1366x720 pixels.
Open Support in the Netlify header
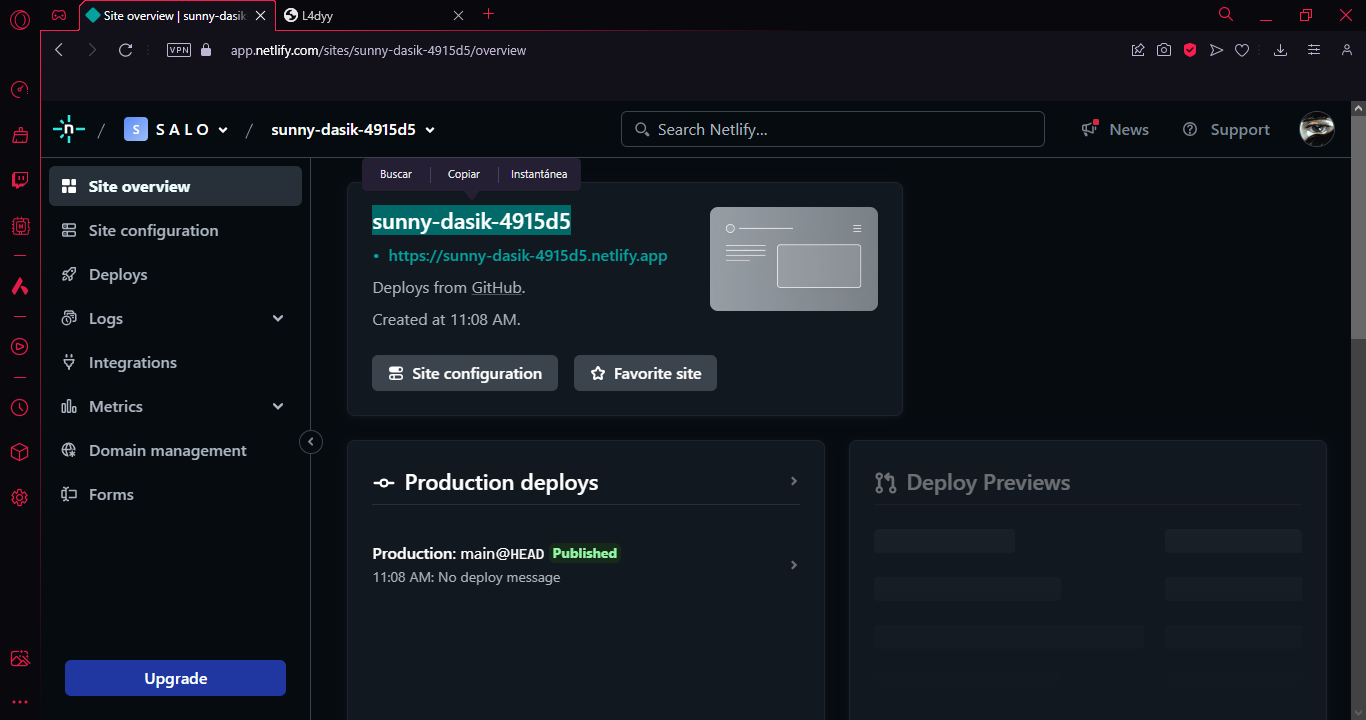point(1226,129)
